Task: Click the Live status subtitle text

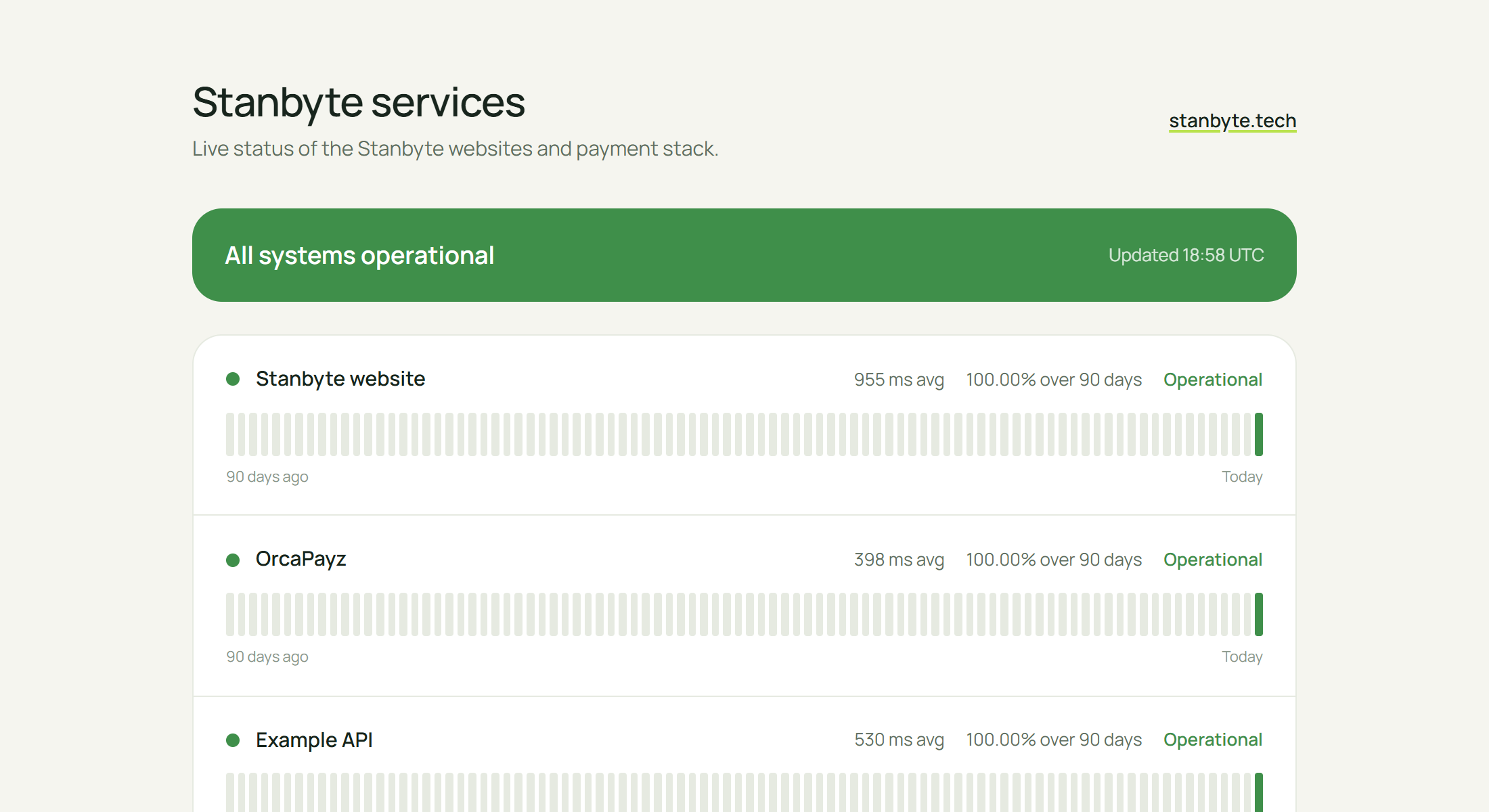Action: [455, 149]
